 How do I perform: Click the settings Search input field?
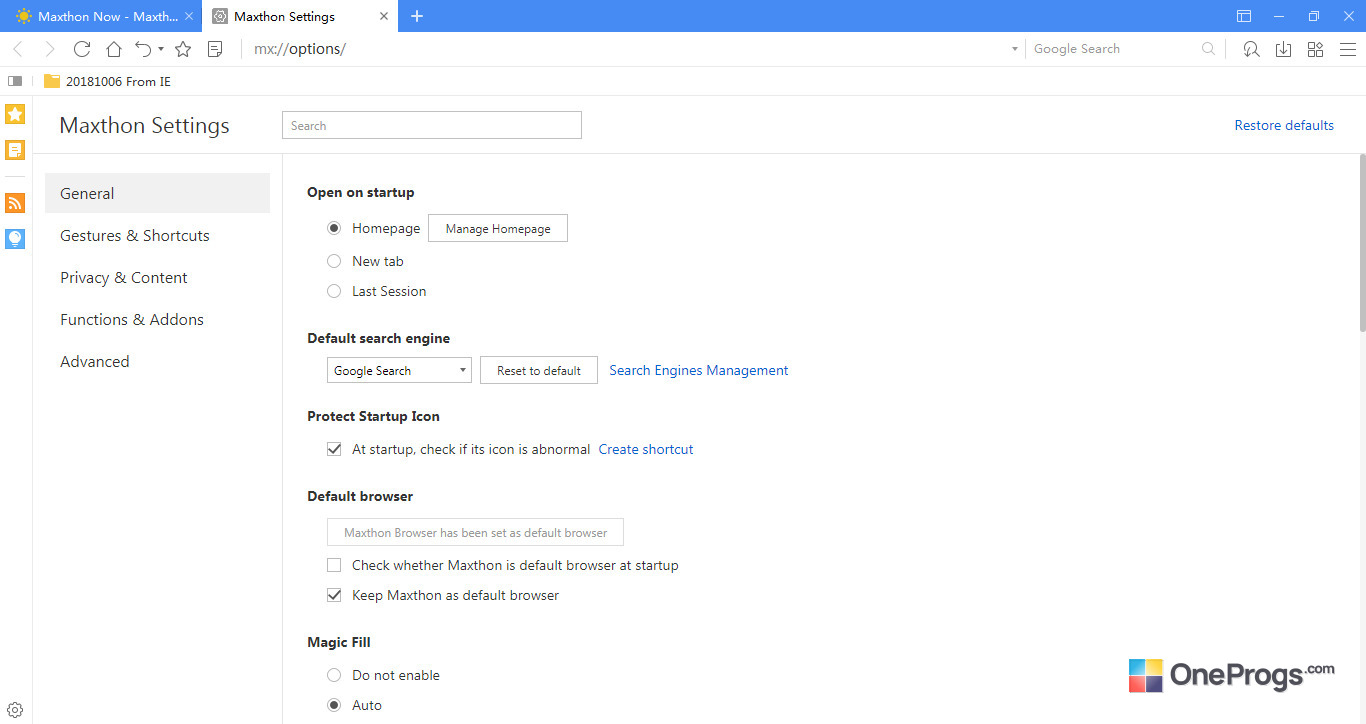pos(432,125)
